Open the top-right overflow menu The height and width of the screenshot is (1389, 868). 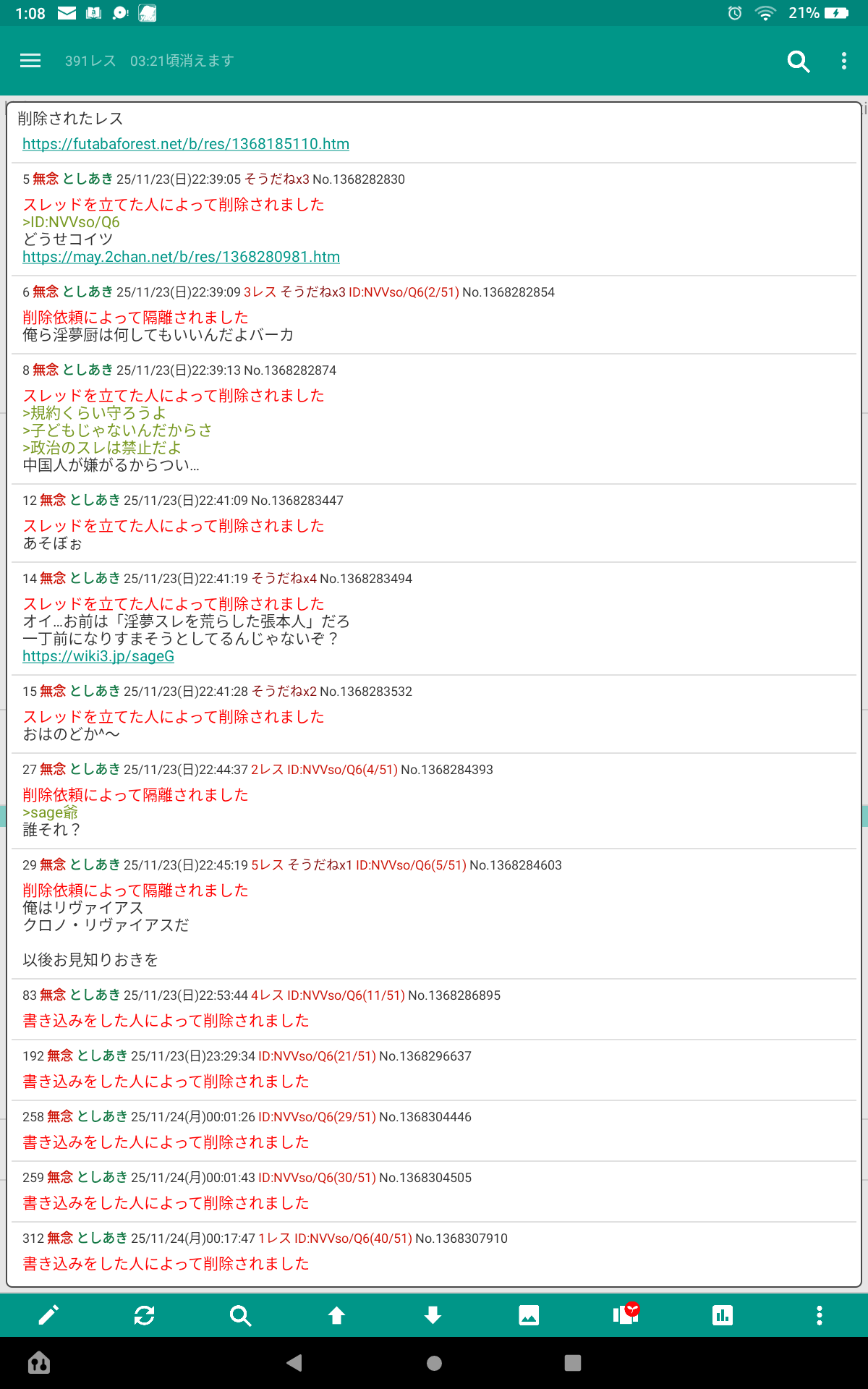pyautogui.click(x=843, y=61)
